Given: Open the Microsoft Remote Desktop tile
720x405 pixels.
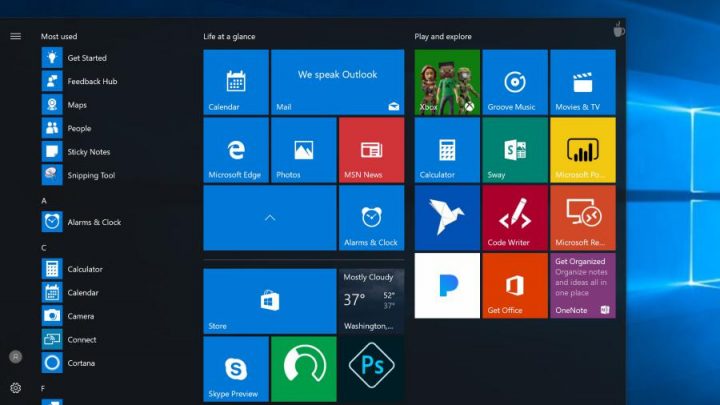Looking at the screenshot, I should (583, 218).
